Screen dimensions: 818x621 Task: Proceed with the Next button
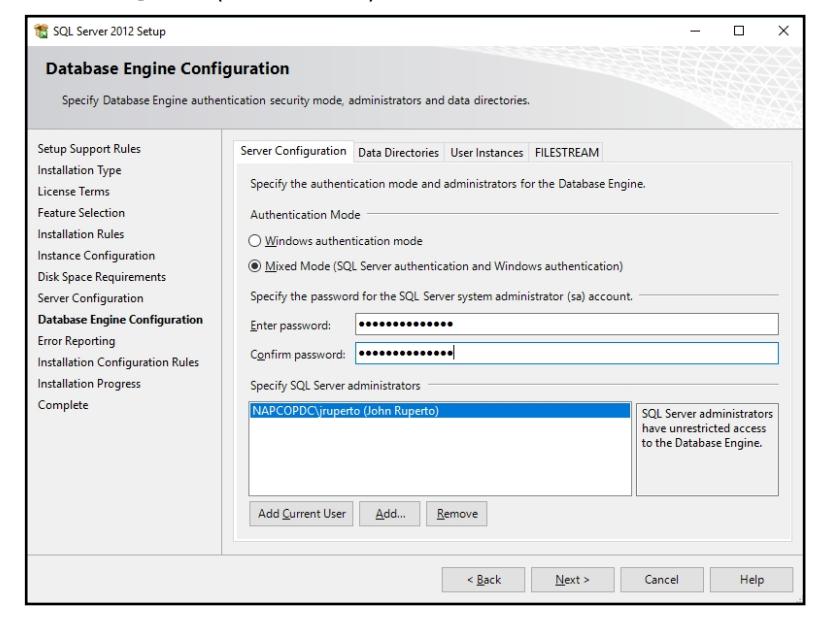[572, 580]
